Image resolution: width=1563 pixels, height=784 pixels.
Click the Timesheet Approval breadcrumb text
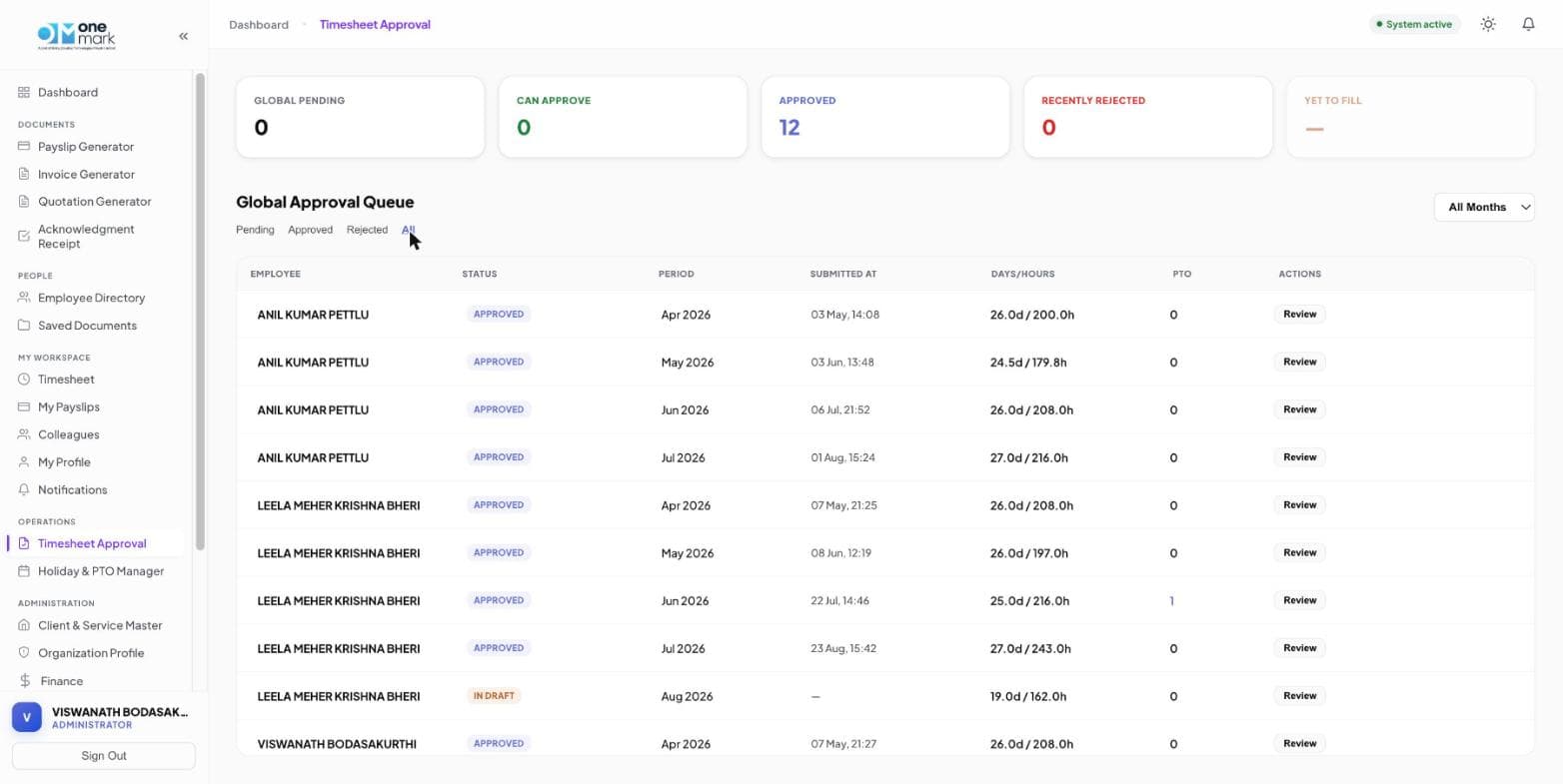375,24
